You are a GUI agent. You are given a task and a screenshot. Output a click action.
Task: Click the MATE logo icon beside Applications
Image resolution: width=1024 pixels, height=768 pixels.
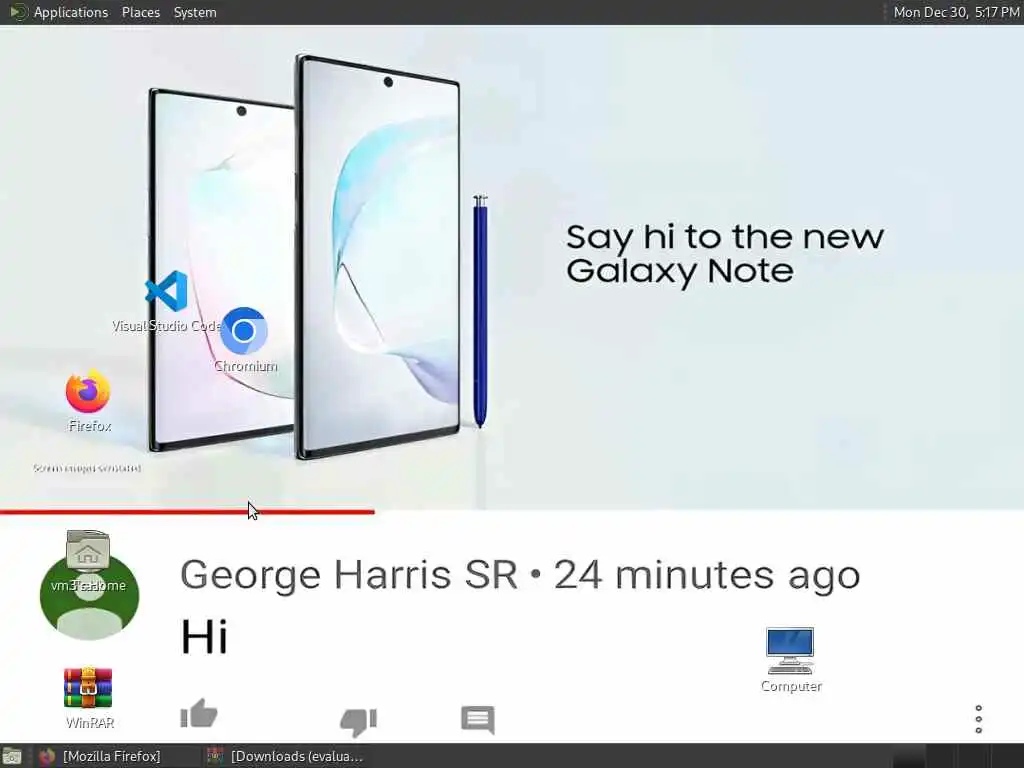18,12
